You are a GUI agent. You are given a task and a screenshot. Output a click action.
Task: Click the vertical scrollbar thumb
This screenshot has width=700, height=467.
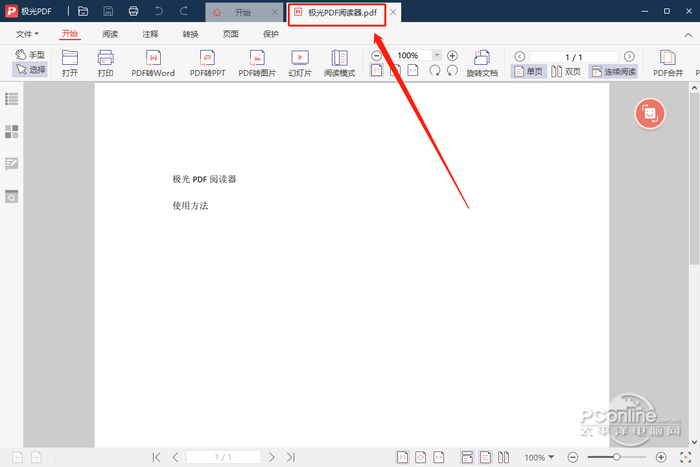(694, 179)
